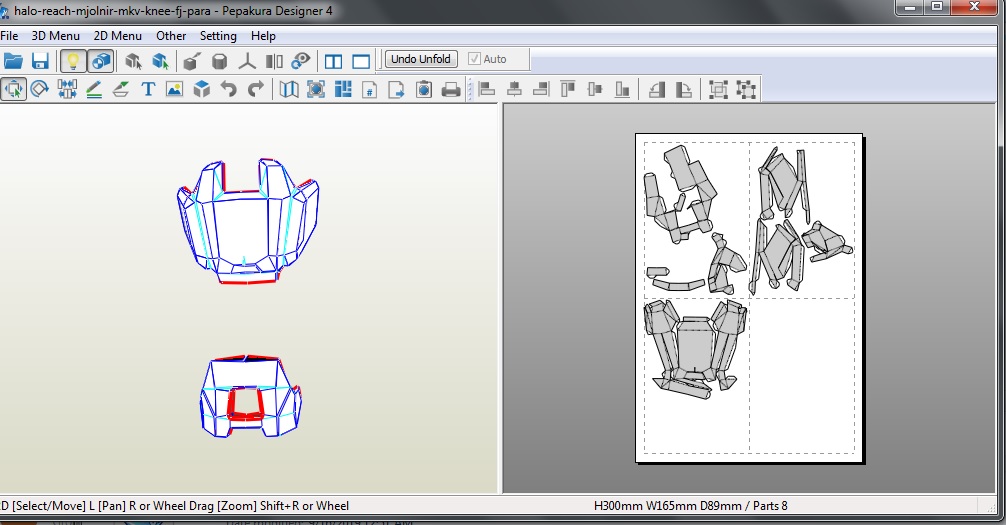The height and width of the screenshot is (525, 1006).
Task: Open the Help menu
Action: [263, 36]
